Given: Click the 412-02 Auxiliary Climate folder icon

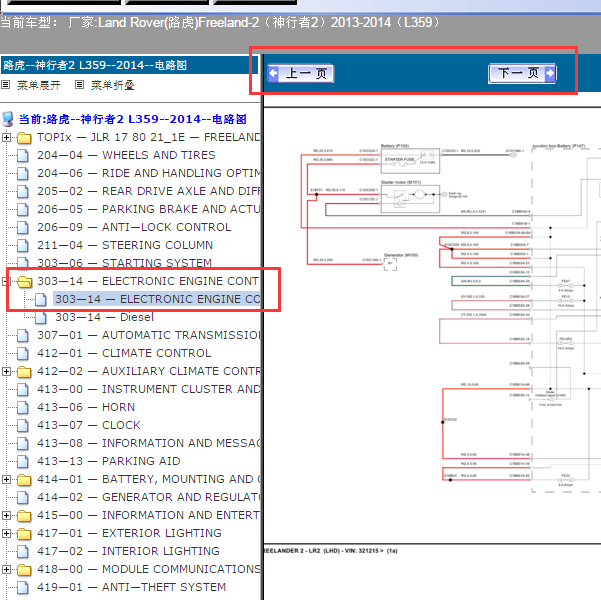Looking at the screenshot, I should [24, 372].
